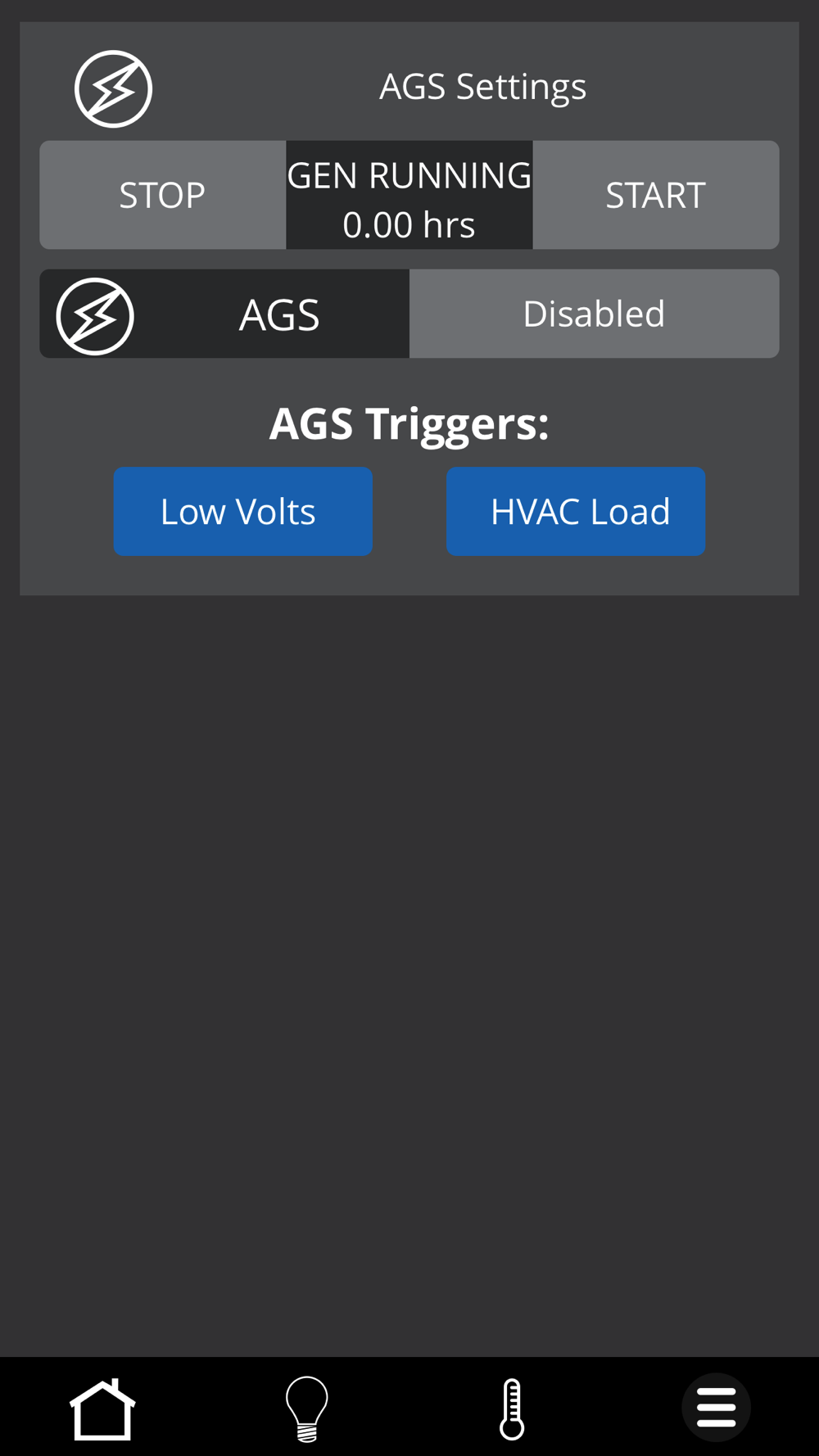
Task: Toggle AGS from Disabled state
Action: click(x=595, y=314)
